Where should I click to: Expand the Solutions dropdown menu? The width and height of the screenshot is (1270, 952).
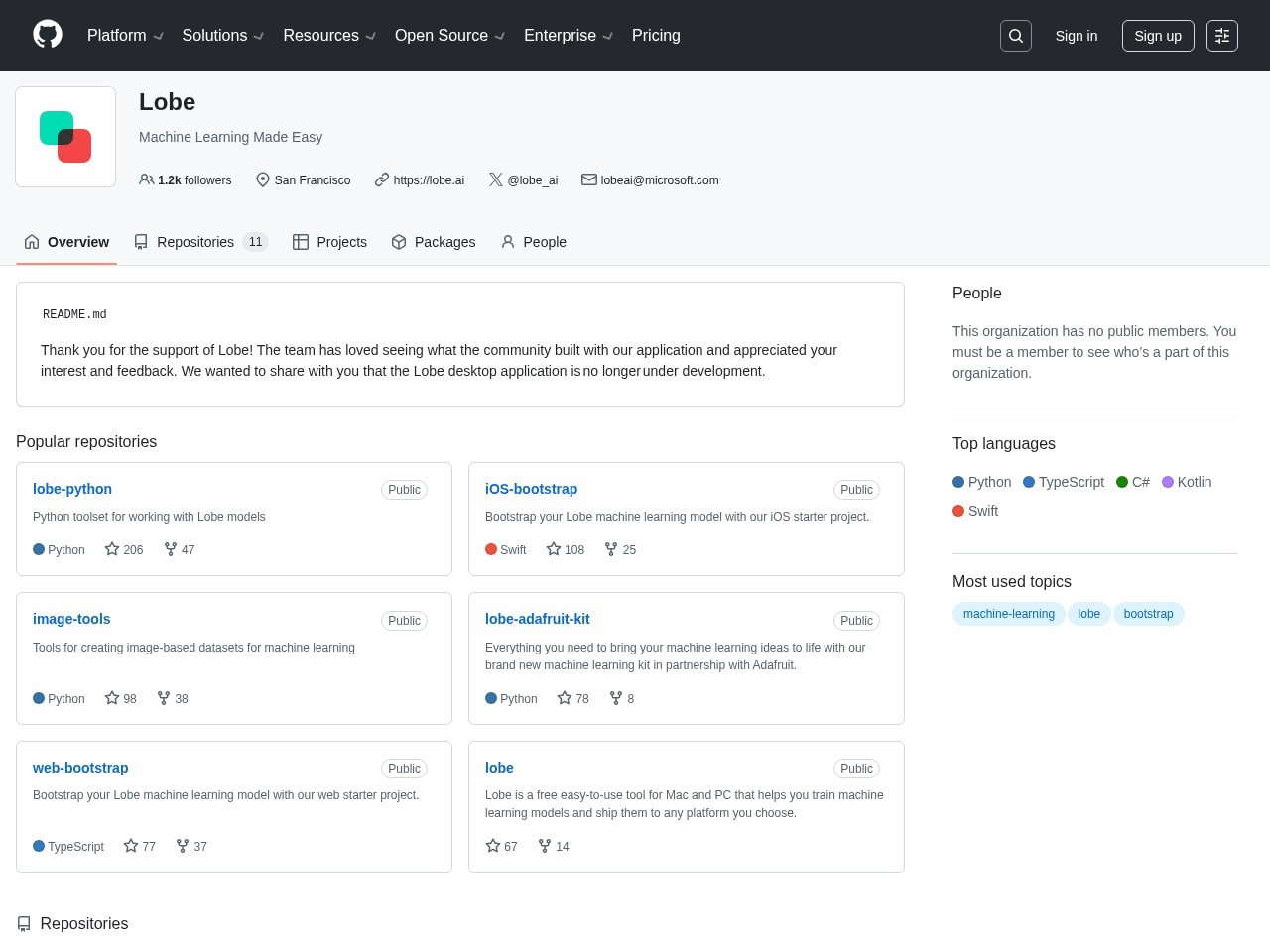click(222, 36)
